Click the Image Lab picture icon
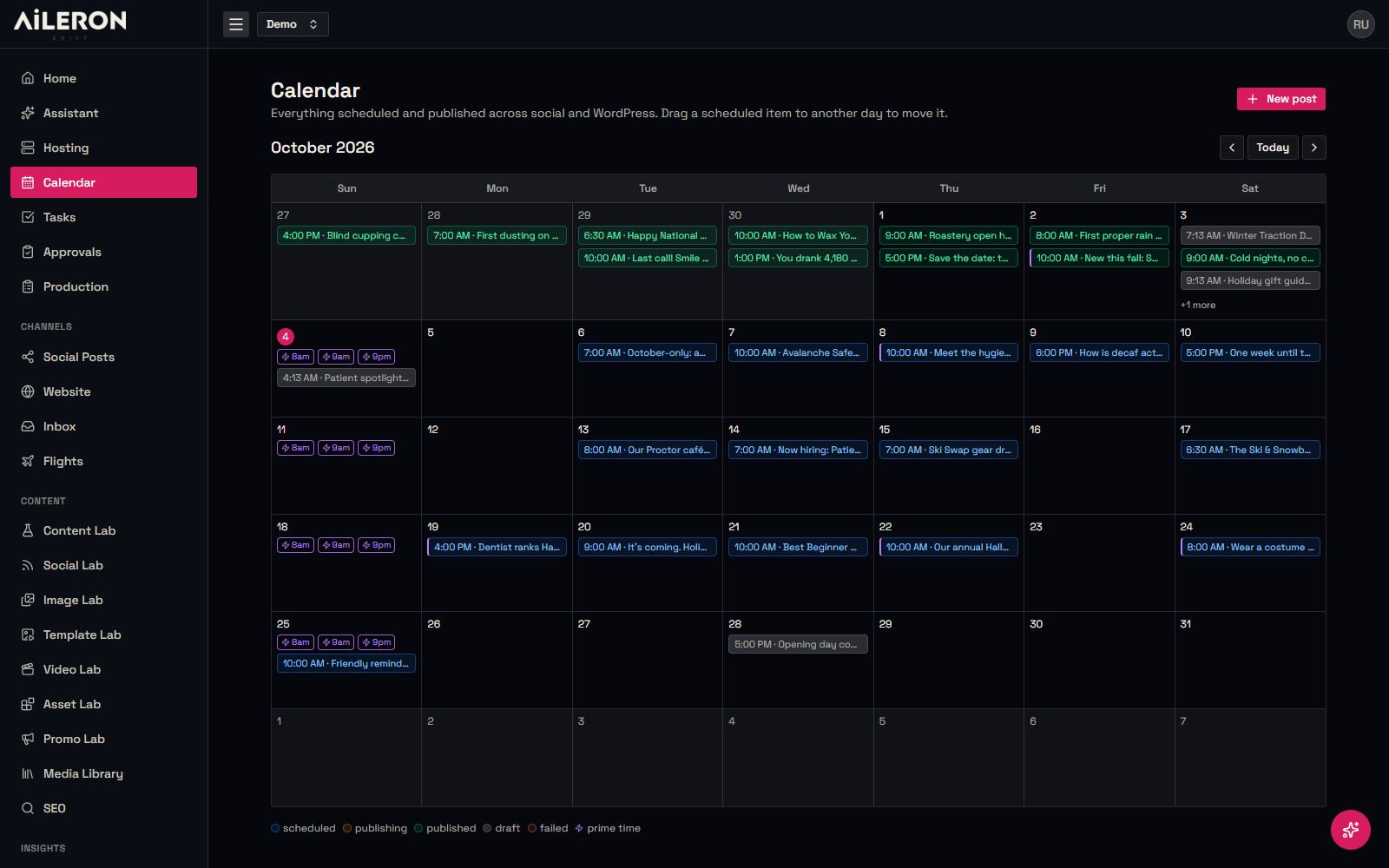Screen dimensions: 1389x868 pos(28,600)
